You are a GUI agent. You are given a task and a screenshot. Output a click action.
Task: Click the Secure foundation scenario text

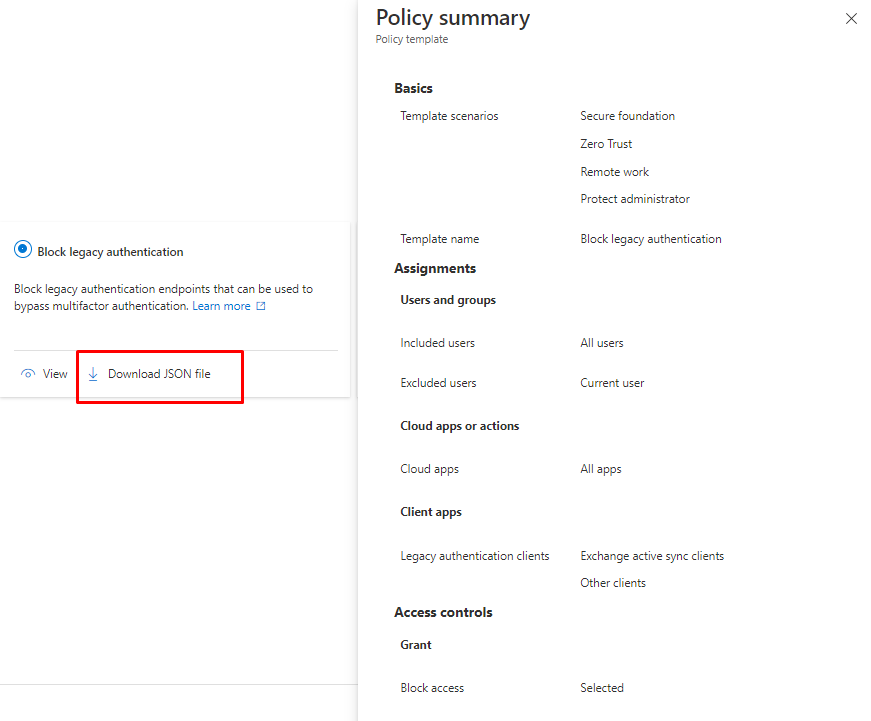pos(627,116)
